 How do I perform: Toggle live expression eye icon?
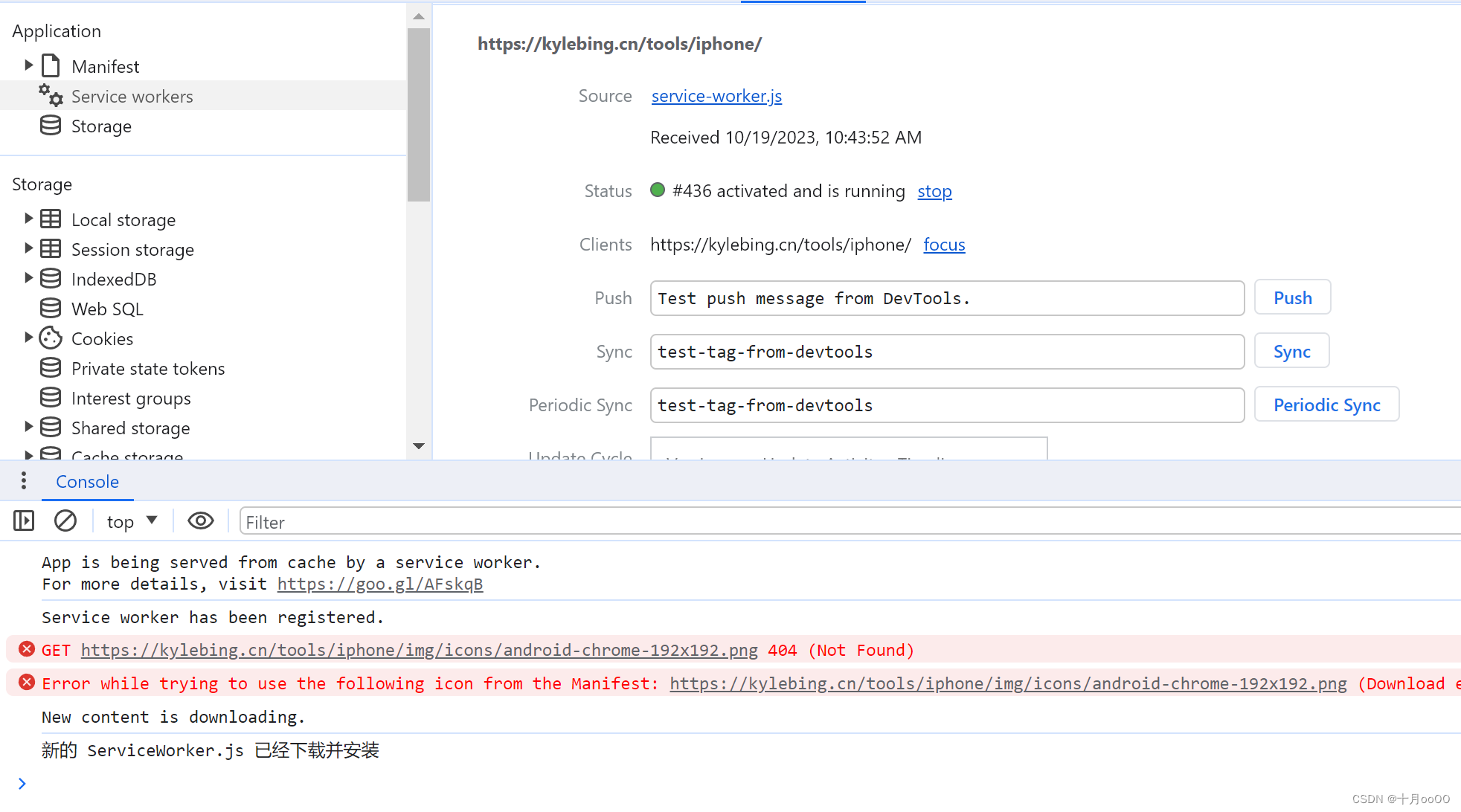pos(200,521)
